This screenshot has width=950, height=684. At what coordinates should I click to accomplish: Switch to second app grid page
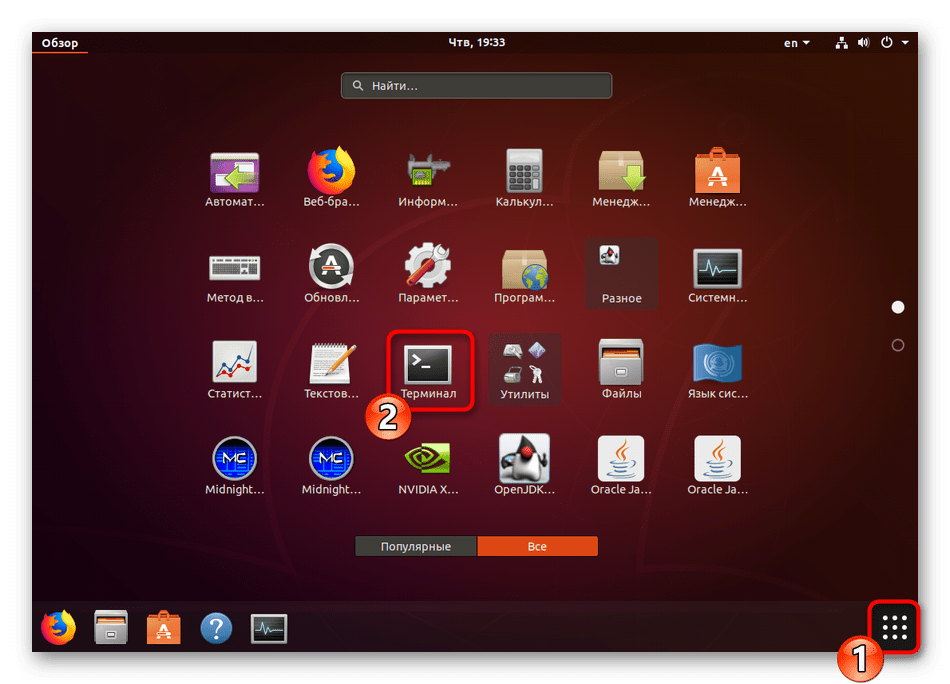click(x=897, y=345)
